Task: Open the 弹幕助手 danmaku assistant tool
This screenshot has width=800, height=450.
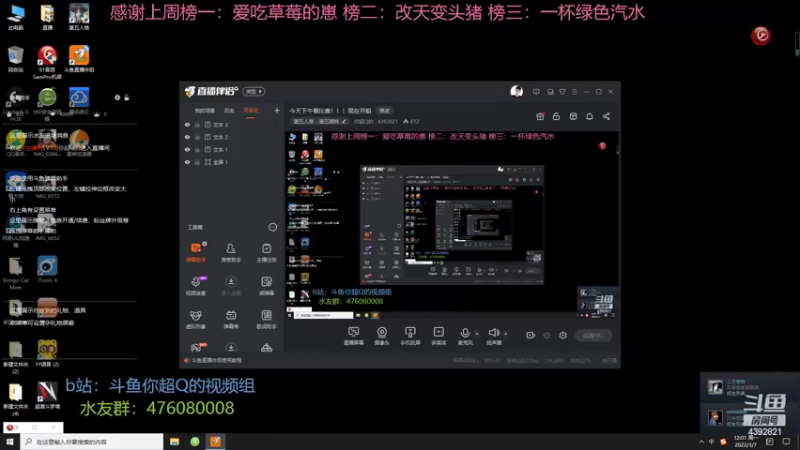Action: pyautogui.click(x=196, y=253)
